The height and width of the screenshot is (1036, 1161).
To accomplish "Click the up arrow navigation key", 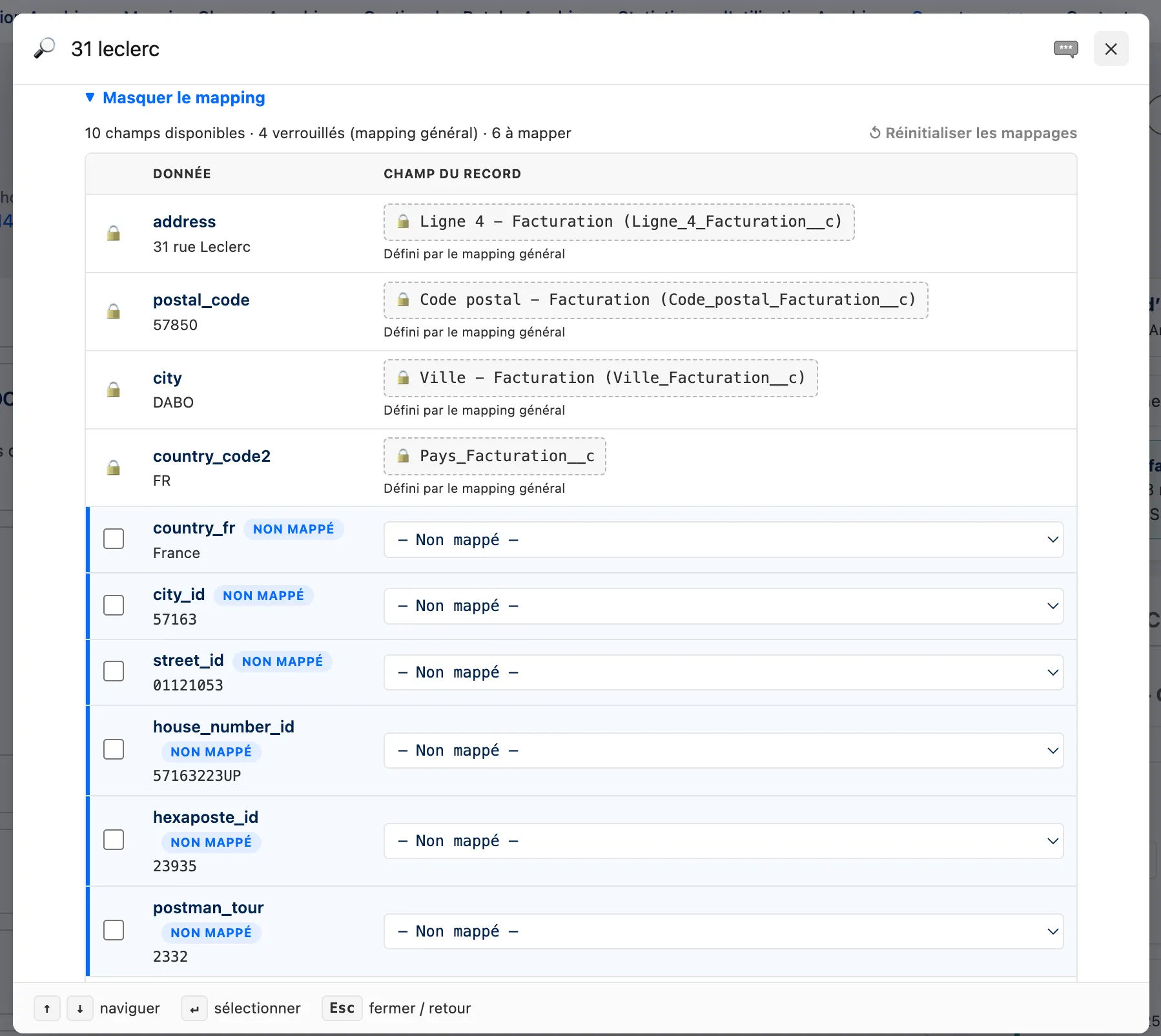I will [47, 1008].
